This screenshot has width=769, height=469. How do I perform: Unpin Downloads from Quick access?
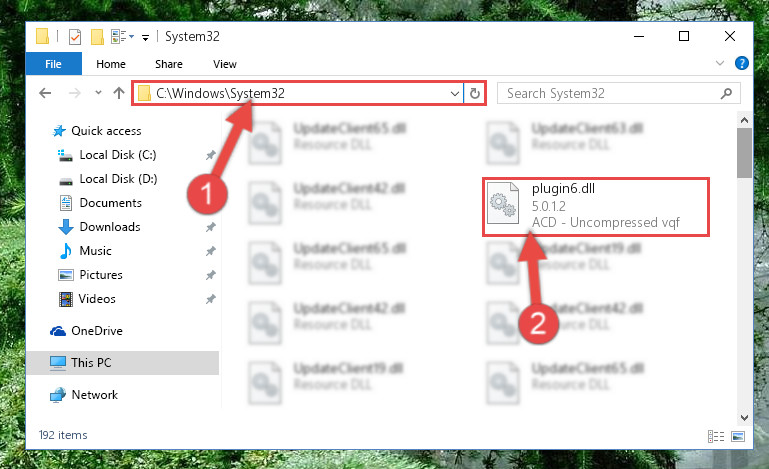pyautogui.click(x=210, y=227)
